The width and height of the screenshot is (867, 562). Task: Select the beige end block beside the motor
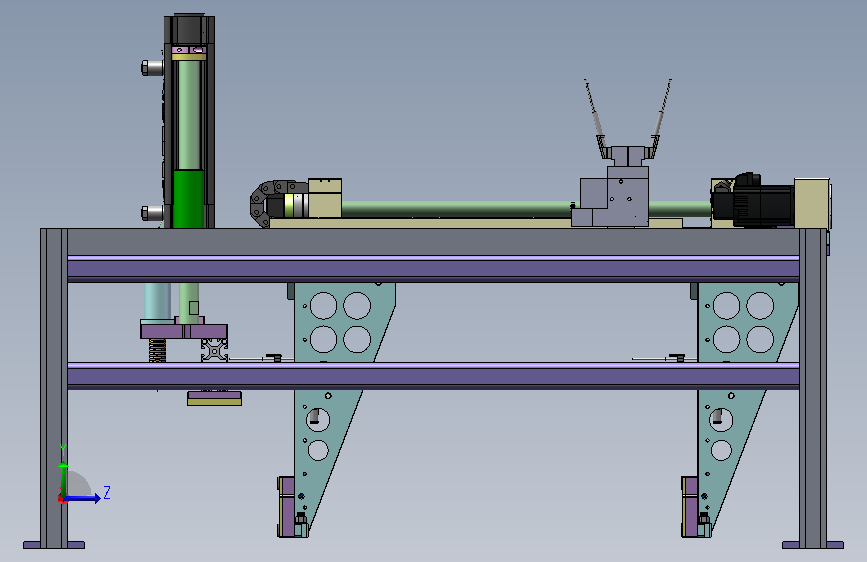tap(812, 203)
